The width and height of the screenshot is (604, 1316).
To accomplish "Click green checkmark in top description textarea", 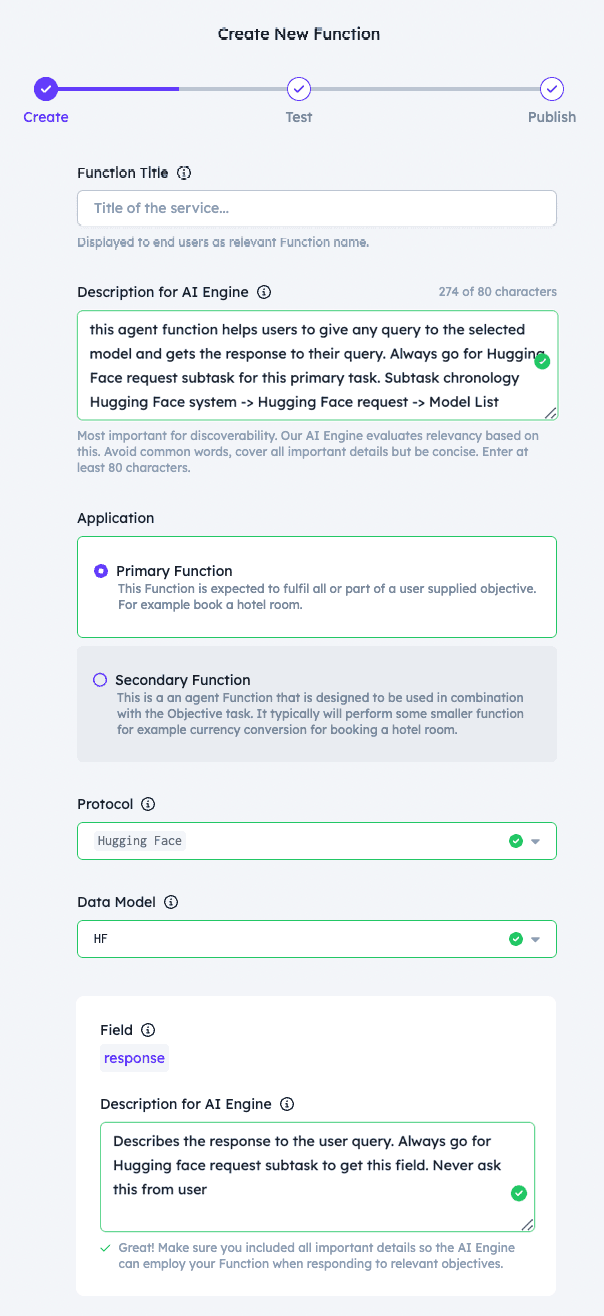I will click(x=542, y=361).
